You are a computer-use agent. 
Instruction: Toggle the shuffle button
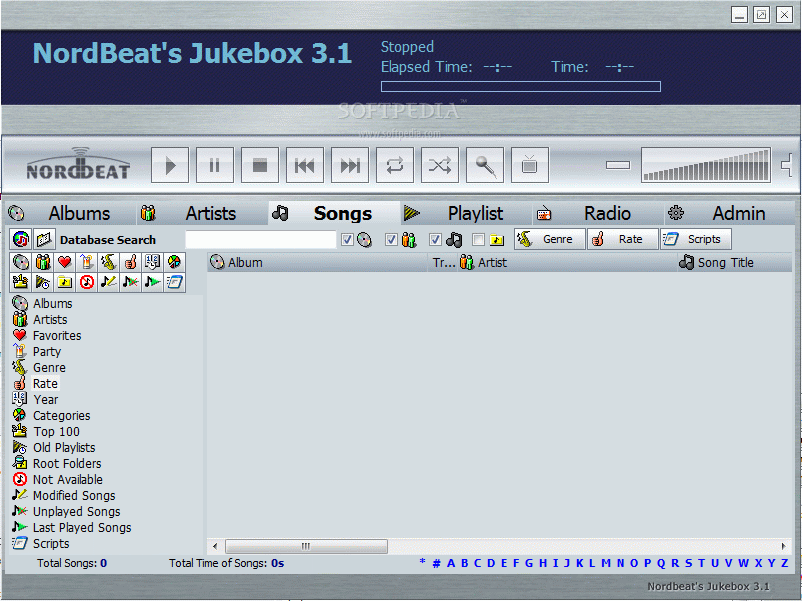[440, 165]
